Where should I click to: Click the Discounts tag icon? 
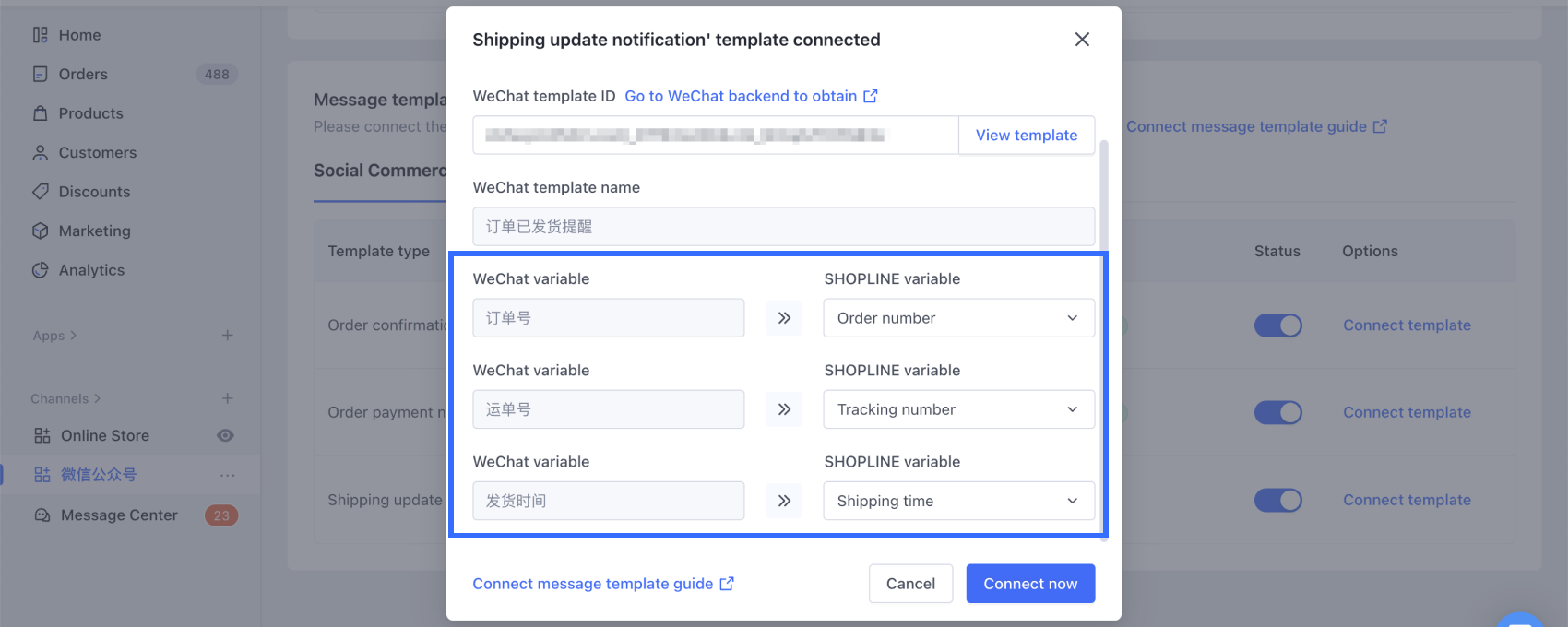(41, 192)
